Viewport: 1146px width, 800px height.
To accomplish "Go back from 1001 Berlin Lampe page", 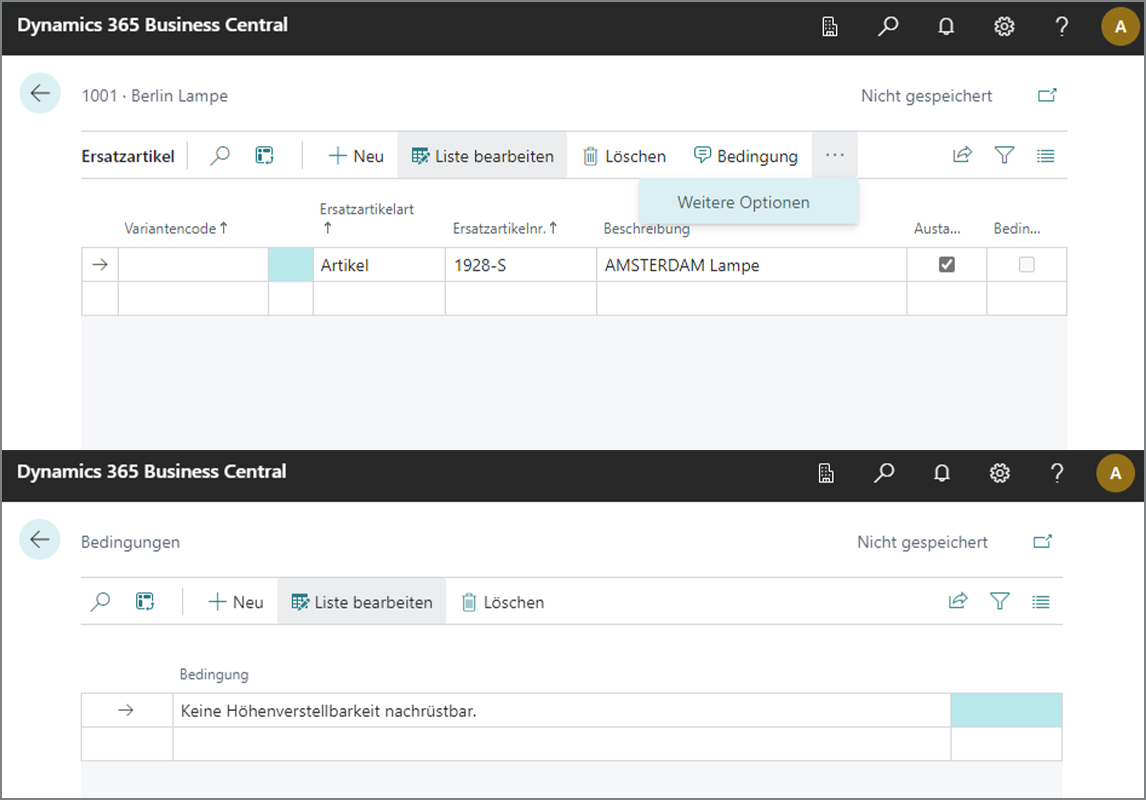I will pos(40,94).
